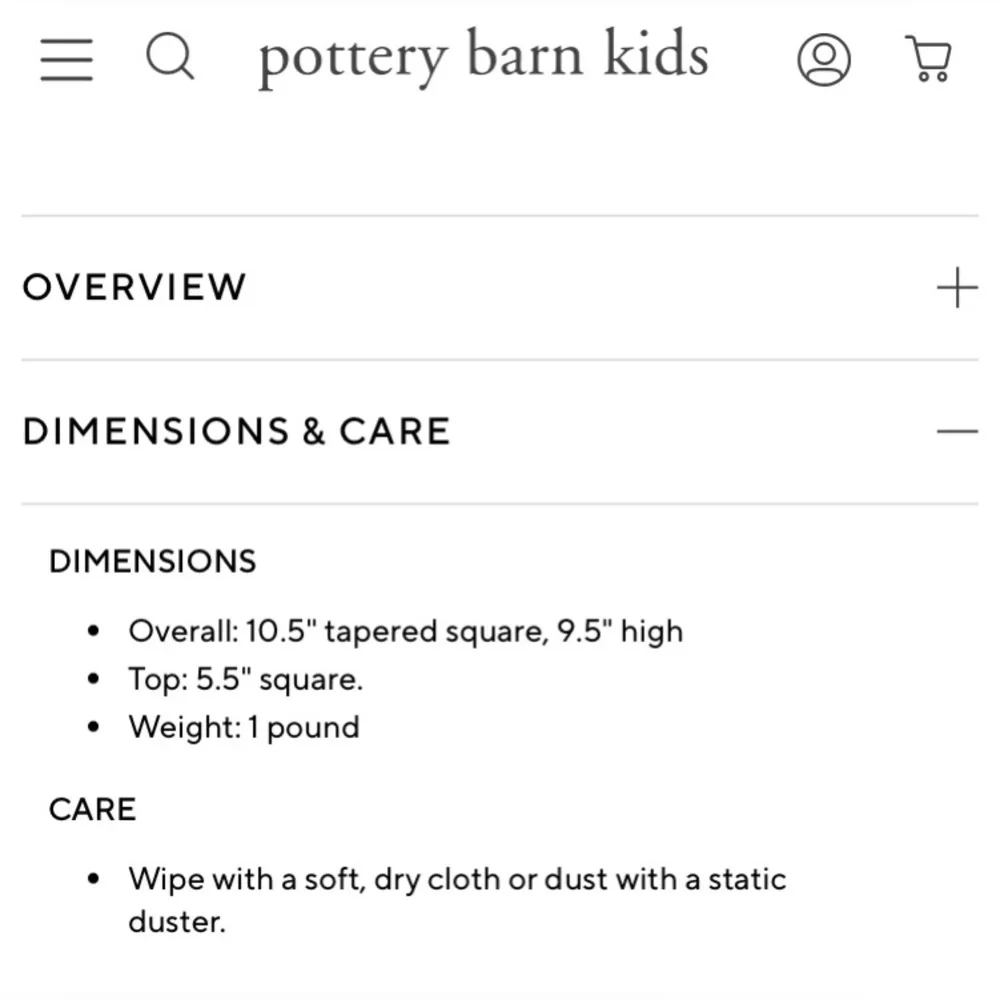Select the Weight: 1 pound bullet line
The image size is (1000, 1000).
243,727
